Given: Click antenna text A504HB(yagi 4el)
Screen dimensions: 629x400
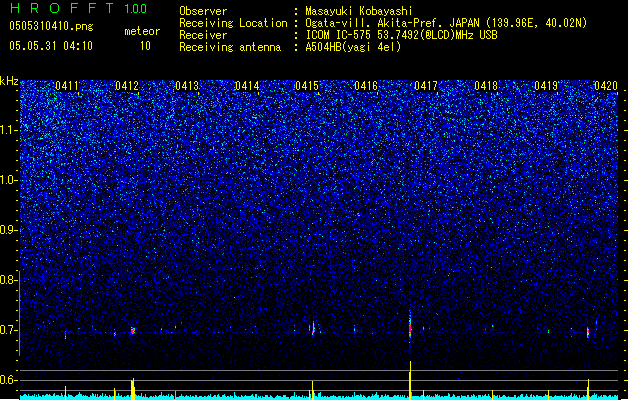Looking at the screenshot, I should (353, 47).
